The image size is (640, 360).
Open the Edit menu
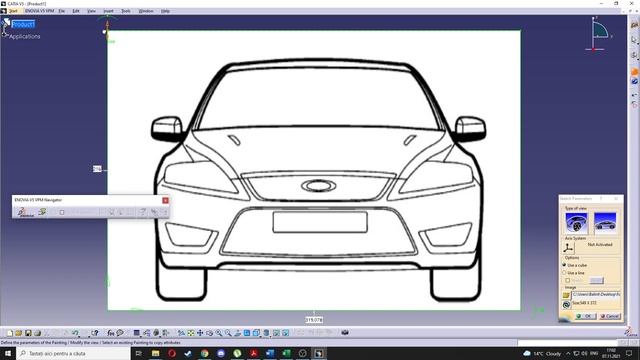pos(76,11)
